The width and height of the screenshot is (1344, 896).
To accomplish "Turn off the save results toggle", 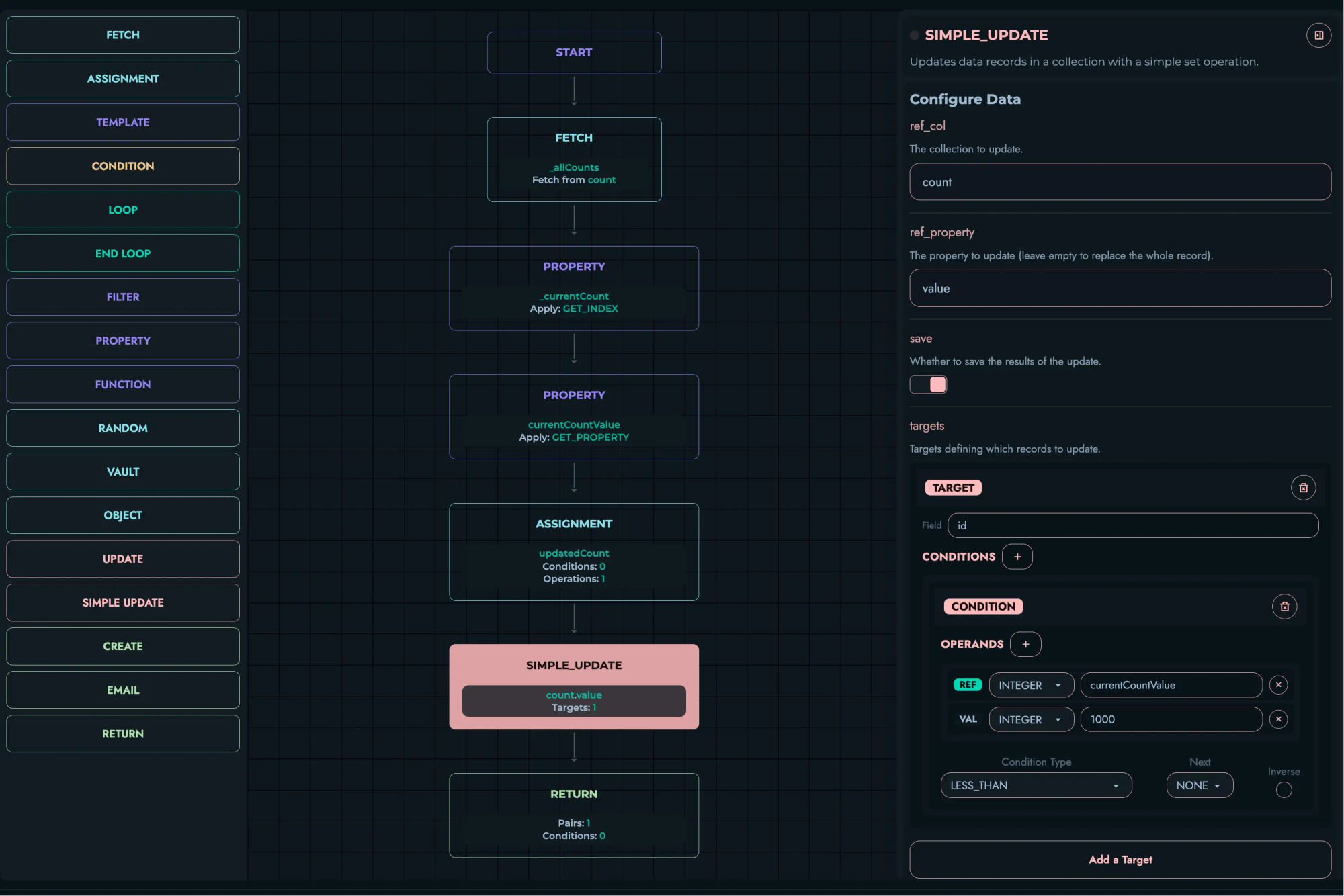I will click(928, 384).
